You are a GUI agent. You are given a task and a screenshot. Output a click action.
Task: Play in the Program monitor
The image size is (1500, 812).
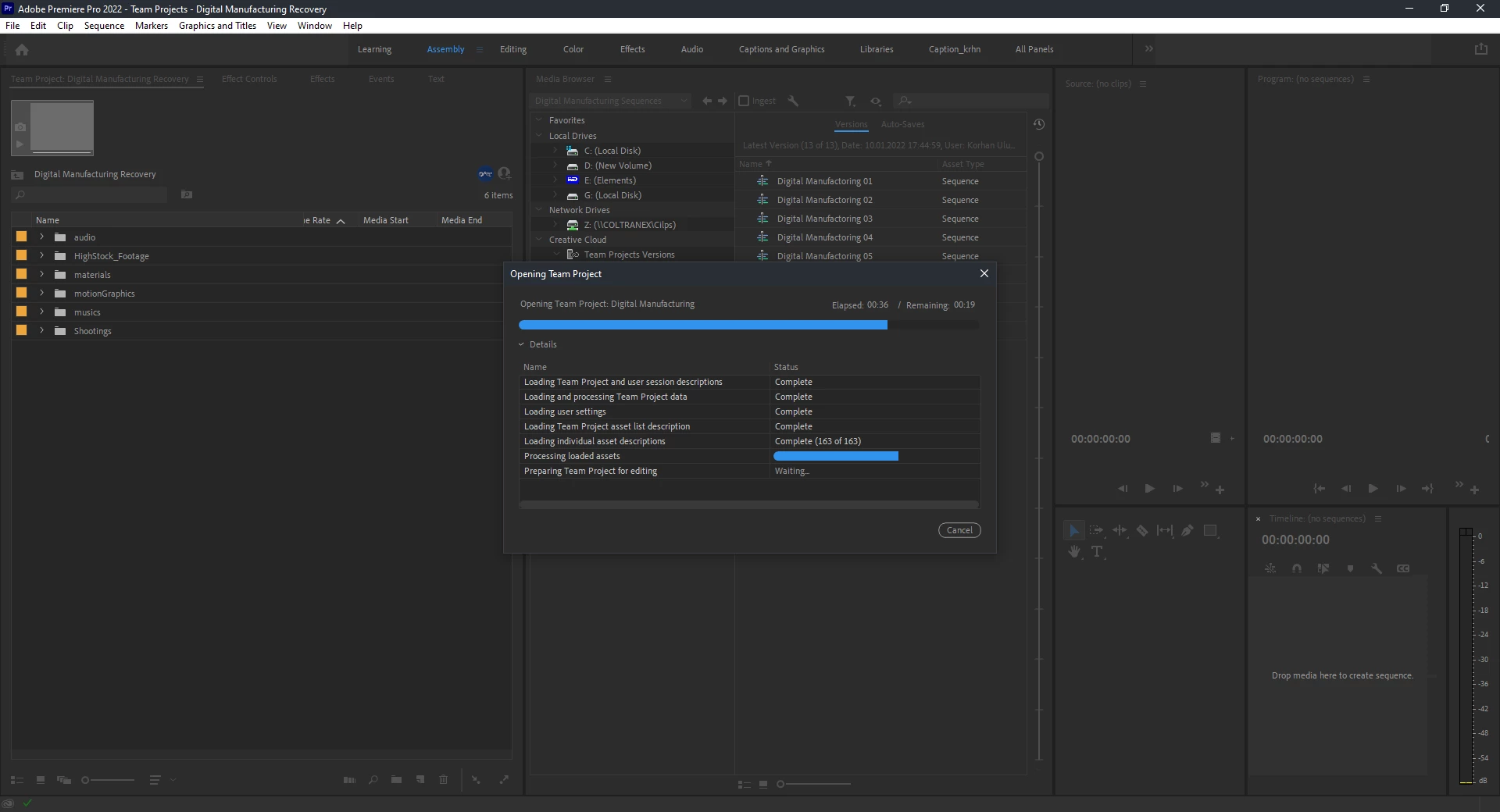click(1373, 489)
